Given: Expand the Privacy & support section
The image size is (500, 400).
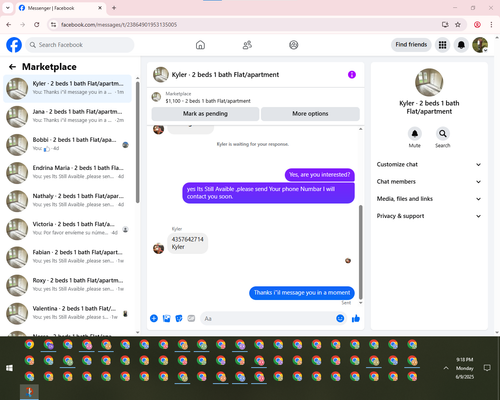Looking at the screenshot, I should pyautogui.click(x=429, y=216).
